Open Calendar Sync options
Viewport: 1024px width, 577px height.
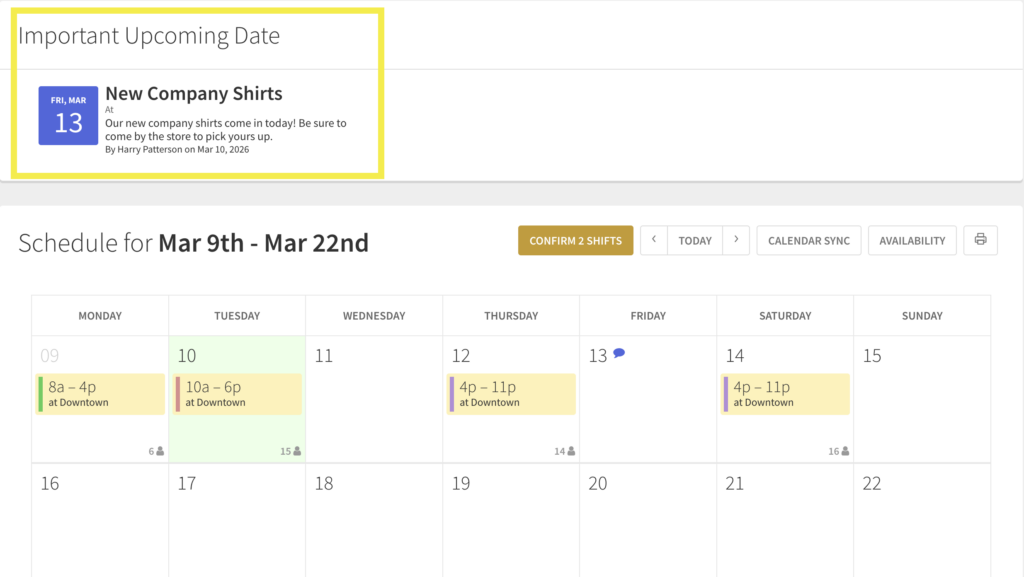tap(809, 240)
